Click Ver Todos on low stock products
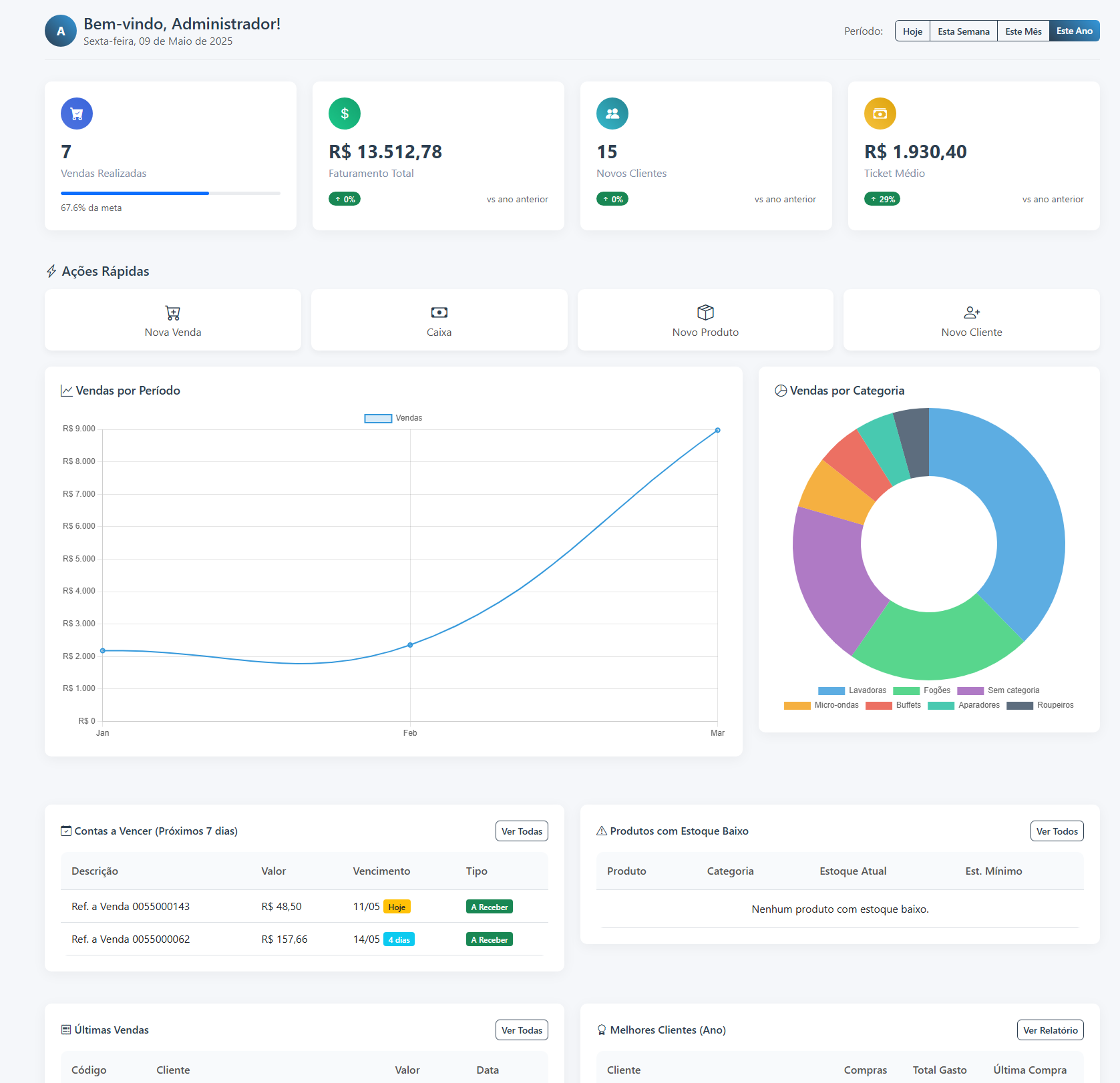 1057,831
